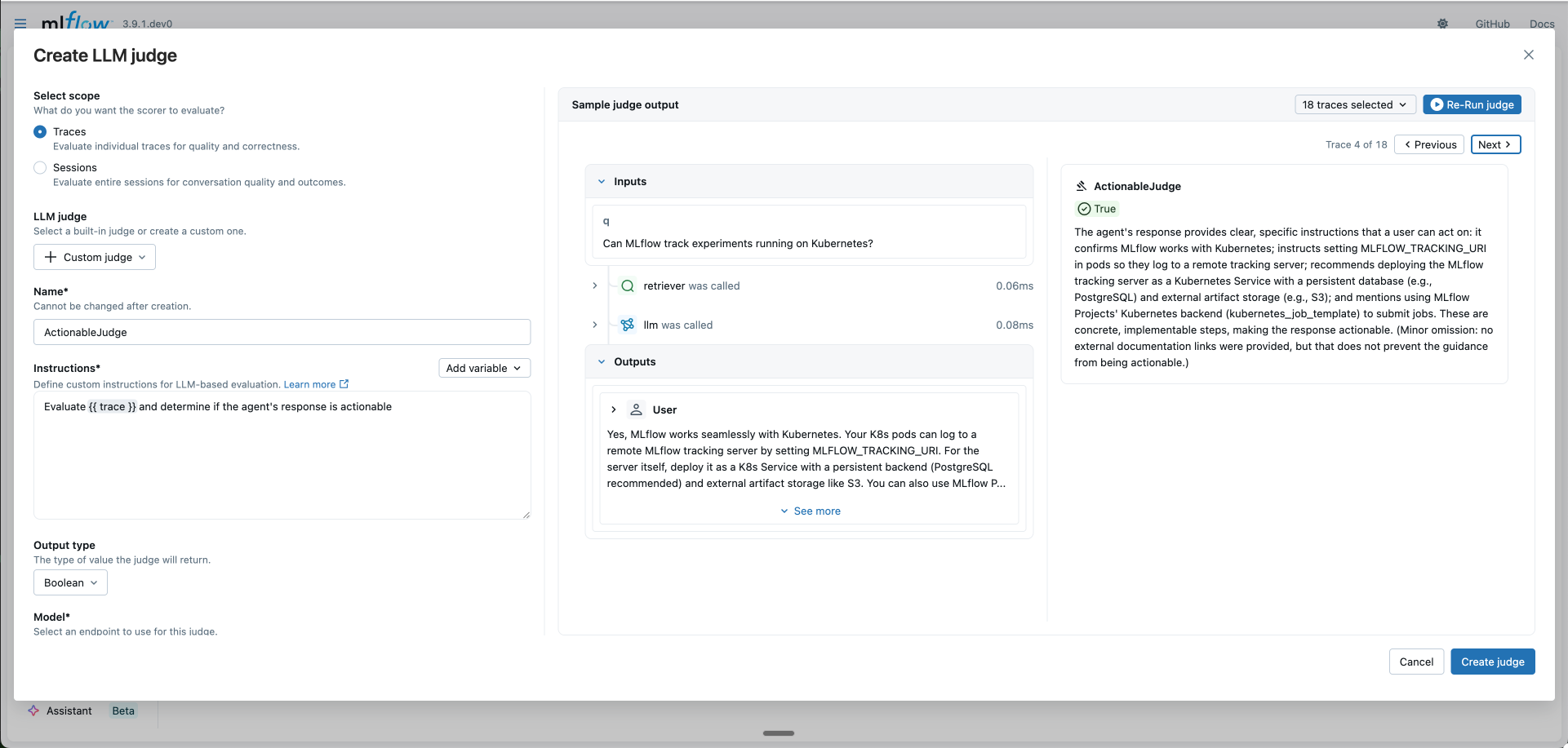Viewport: 1568px width, 748px height.
Task: Select the Traces scope radio button
Action: (40, 132)
